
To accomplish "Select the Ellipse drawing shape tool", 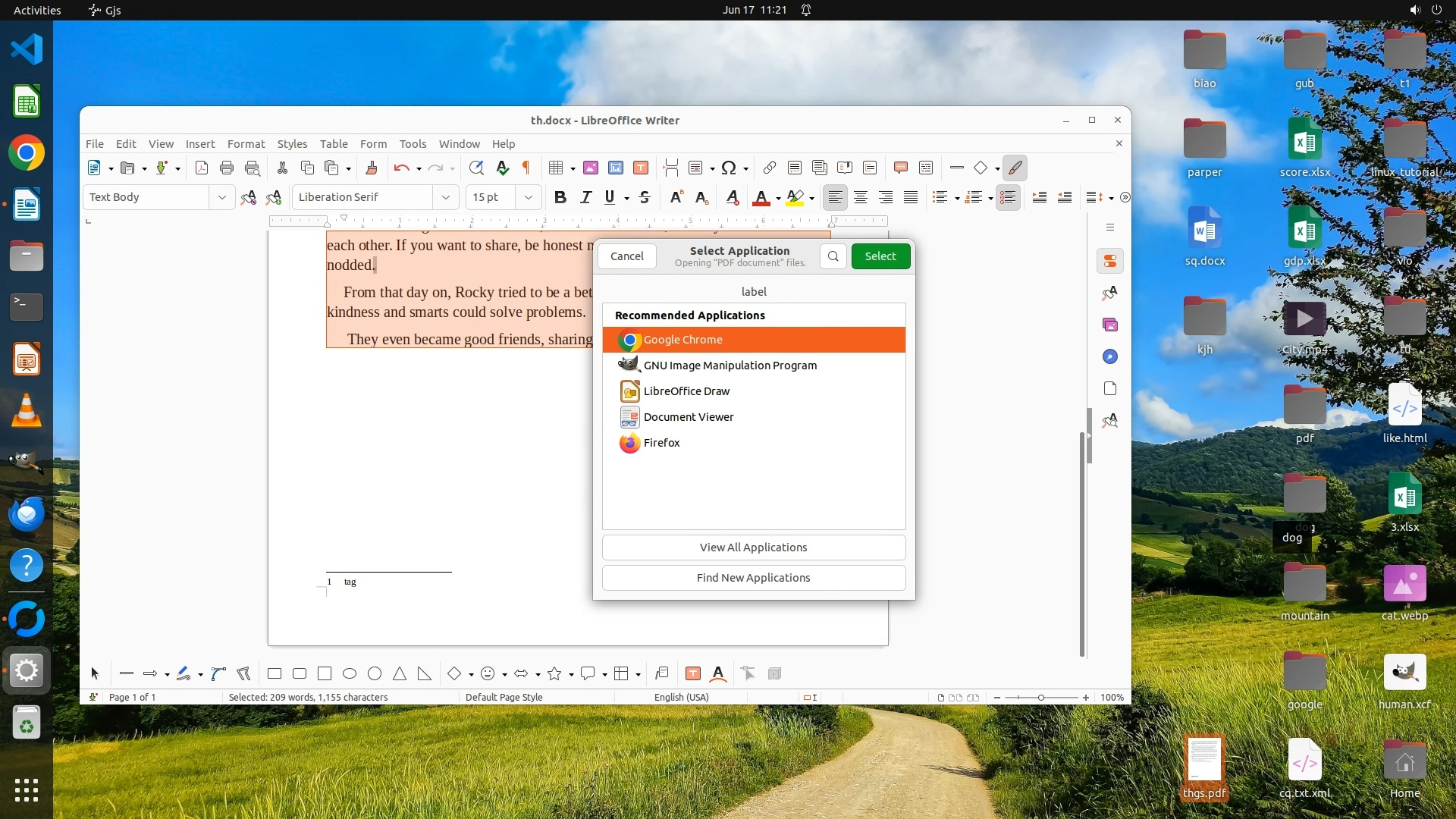I will [x=350, y=673].
